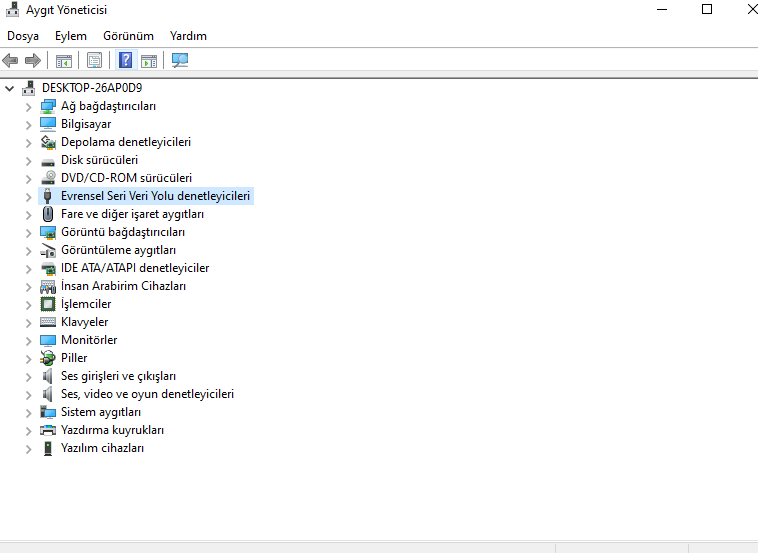Expand the Bilgisayar category

(29, 125)
